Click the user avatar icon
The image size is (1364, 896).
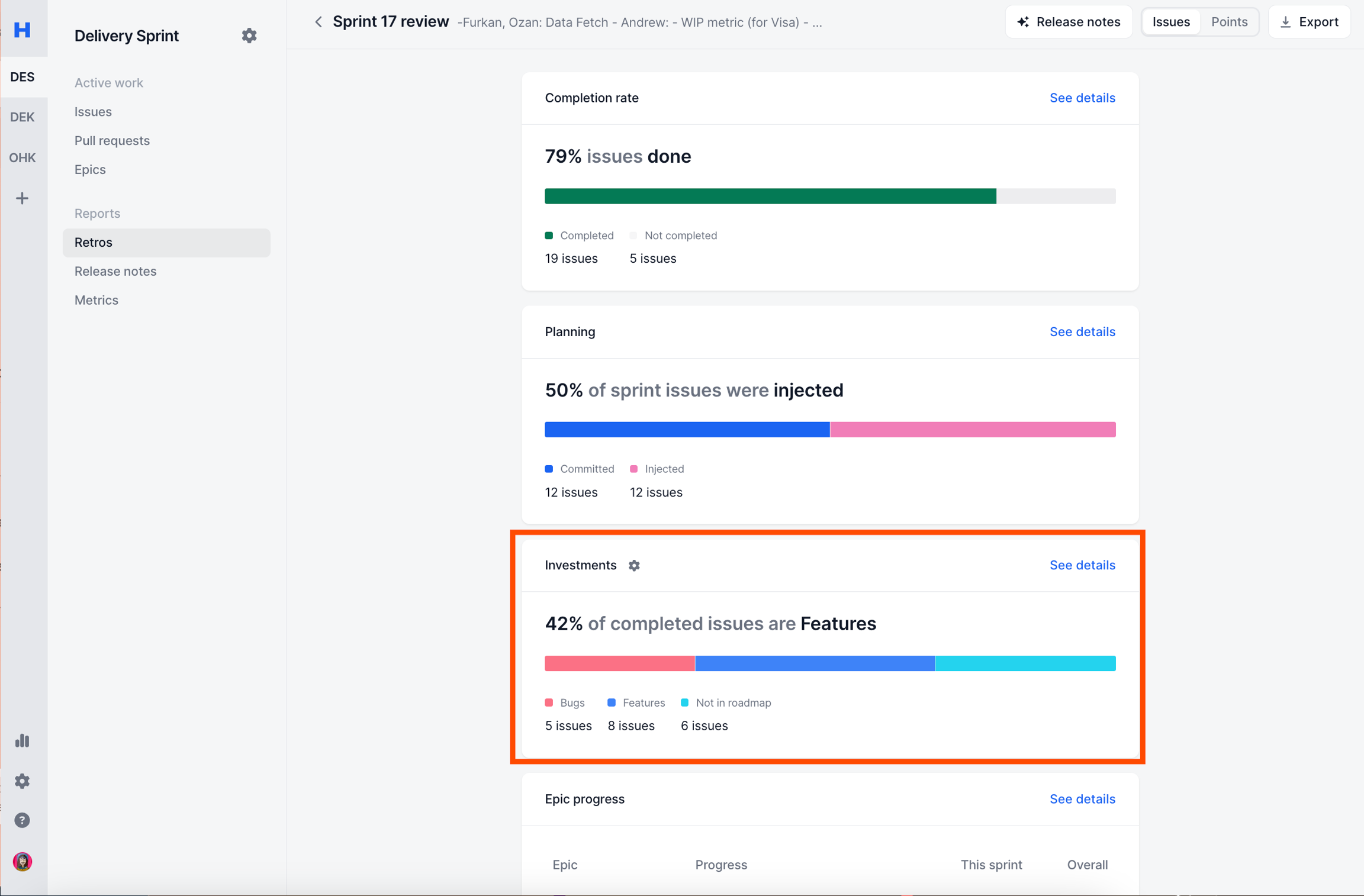22,861
